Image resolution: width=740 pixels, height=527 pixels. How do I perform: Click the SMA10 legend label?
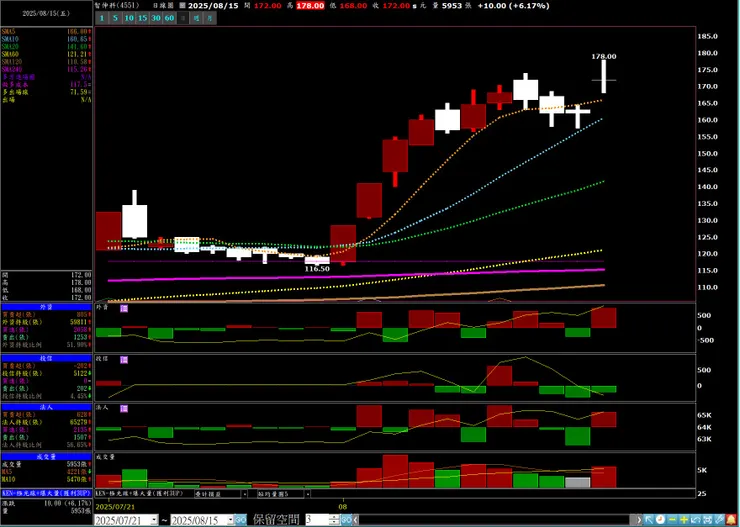pos(10,39)
